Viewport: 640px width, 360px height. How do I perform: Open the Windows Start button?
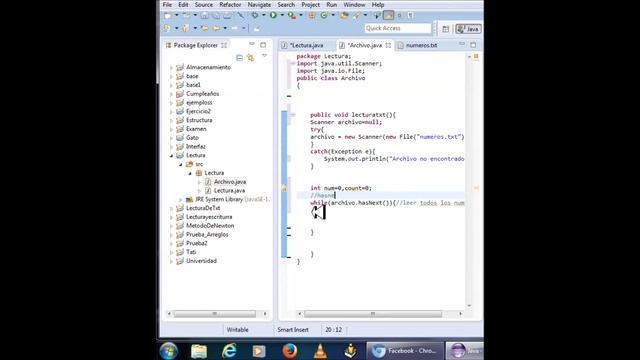169,351
